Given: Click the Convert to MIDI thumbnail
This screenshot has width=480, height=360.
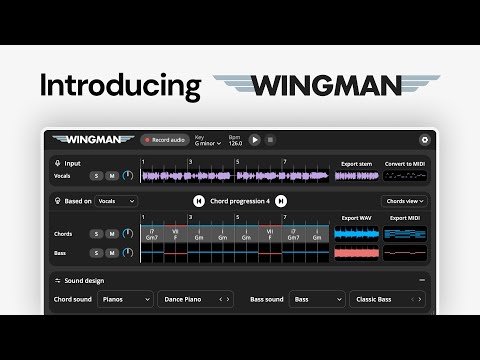Looking at the screenshot, I should 405,176.
